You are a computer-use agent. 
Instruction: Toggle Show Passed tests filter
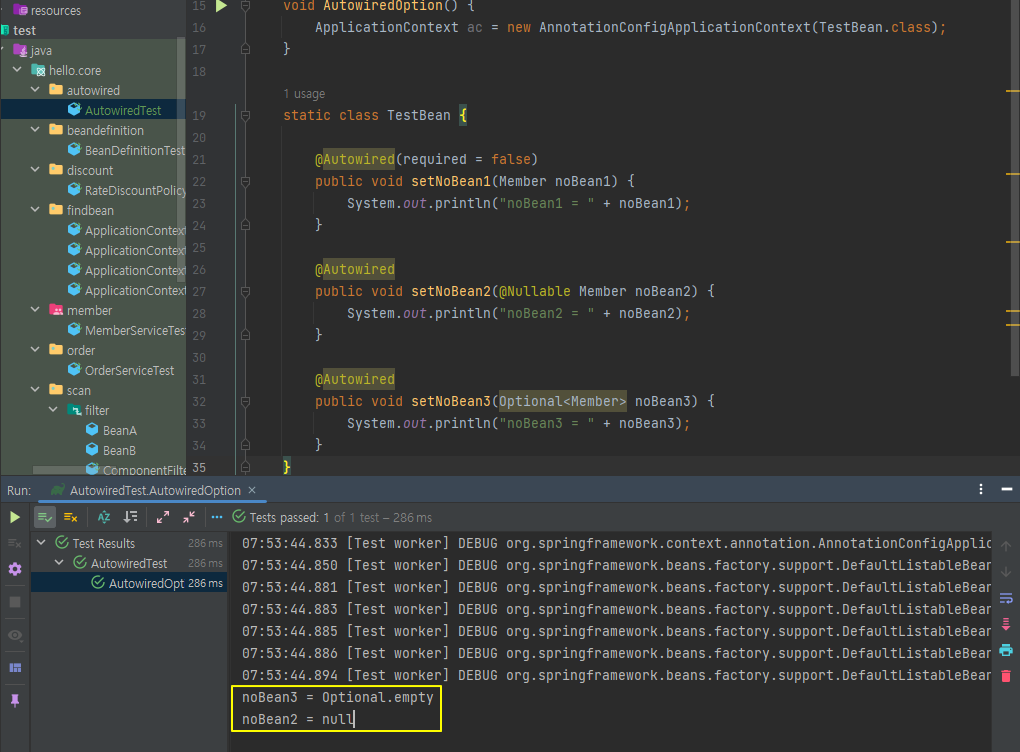coord(44,518)
